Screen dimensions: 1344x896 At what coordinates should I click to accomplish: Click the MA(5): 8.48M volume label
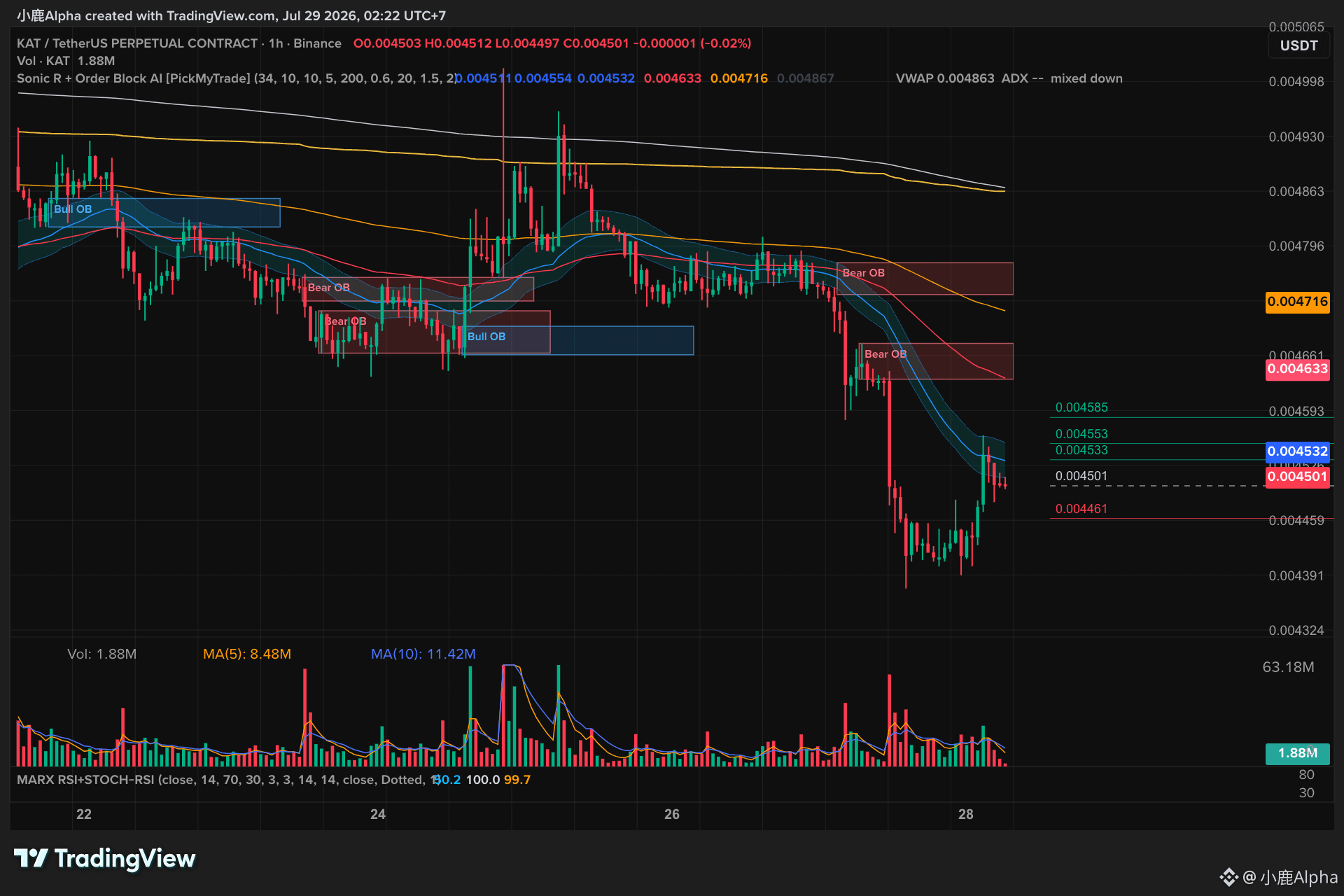pos(247,654)
